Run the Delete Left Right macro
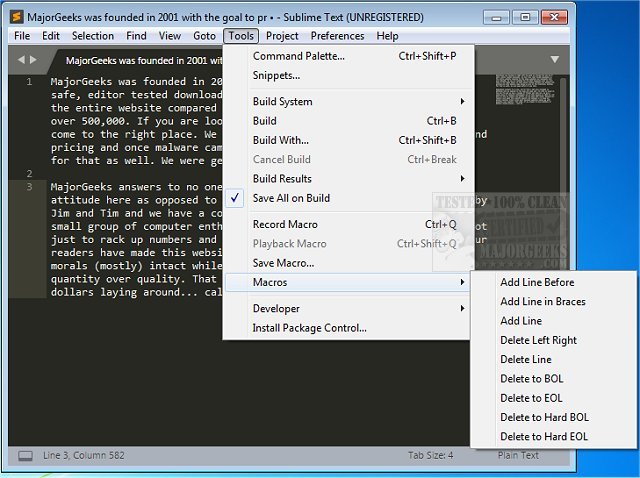Image resolution: width=640 pixels, height=478 pixels. pos(553,340)
